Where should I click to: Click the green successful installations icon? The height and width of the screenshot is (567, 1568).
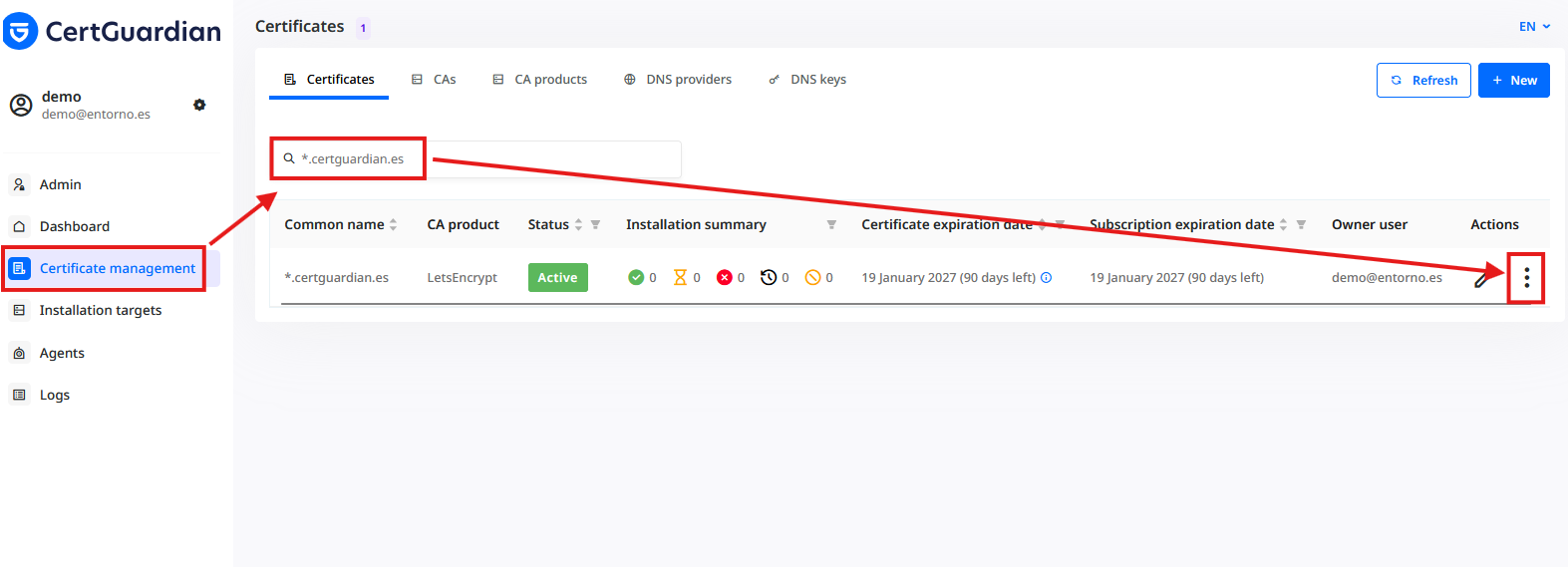click(x=636, y=277)
